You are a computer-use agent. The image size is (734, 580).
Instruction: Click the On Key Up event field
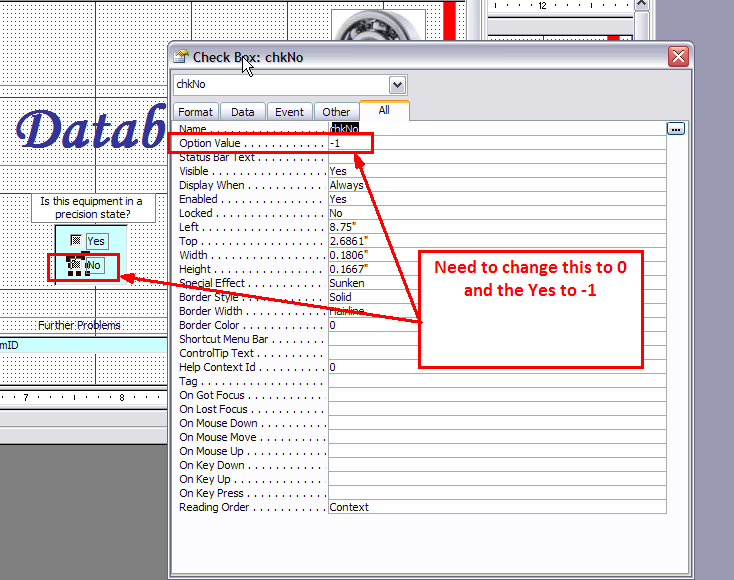click(497, 479)
